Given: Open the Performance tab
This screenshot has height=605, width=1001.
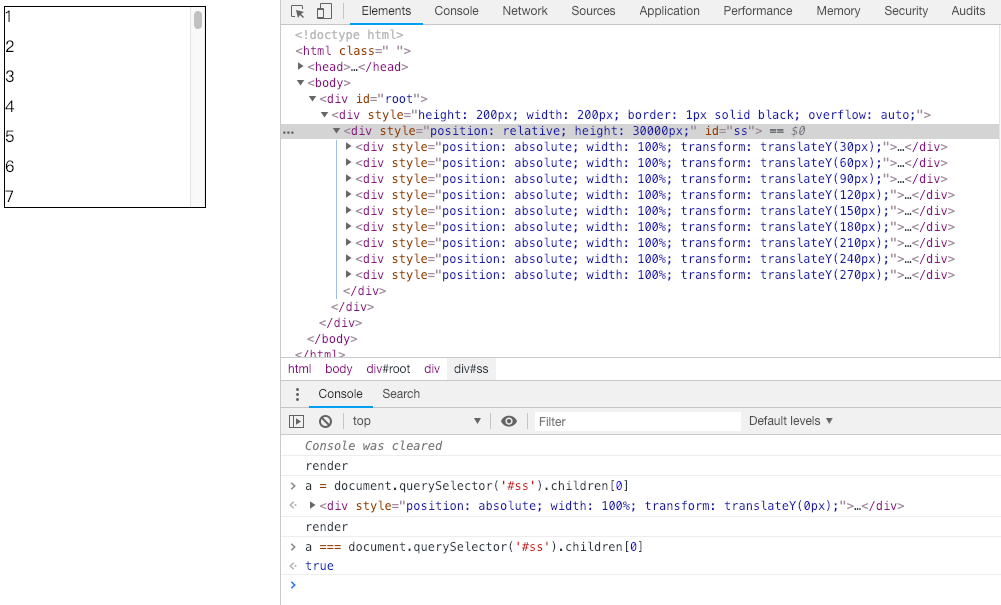Looking at the screenshot, I should click(x=758, y=11).
